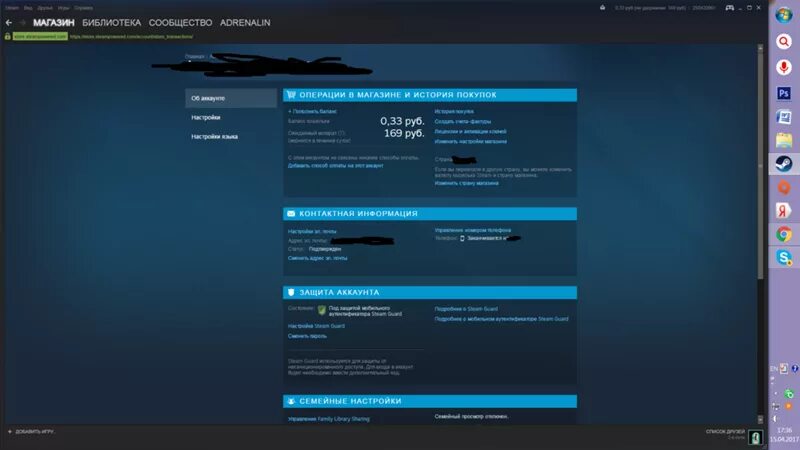Click the 169 руб. pending refund amount
Screen dimensions: 800x450
point(404,133)
